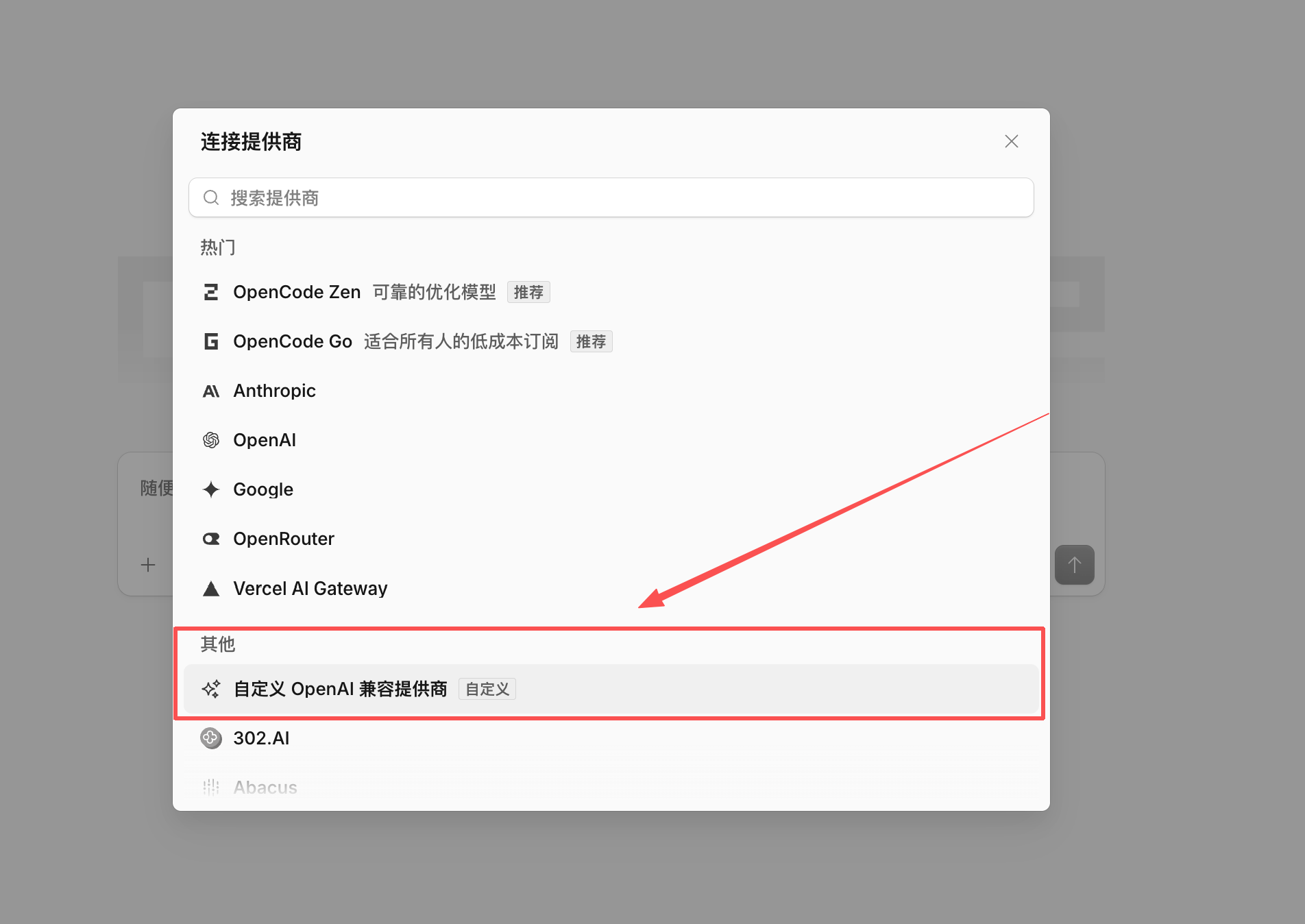This screenshot has height=924, width=1305.
Task: Click the Anthropic logo icon
Action: (x=211, y=391)
